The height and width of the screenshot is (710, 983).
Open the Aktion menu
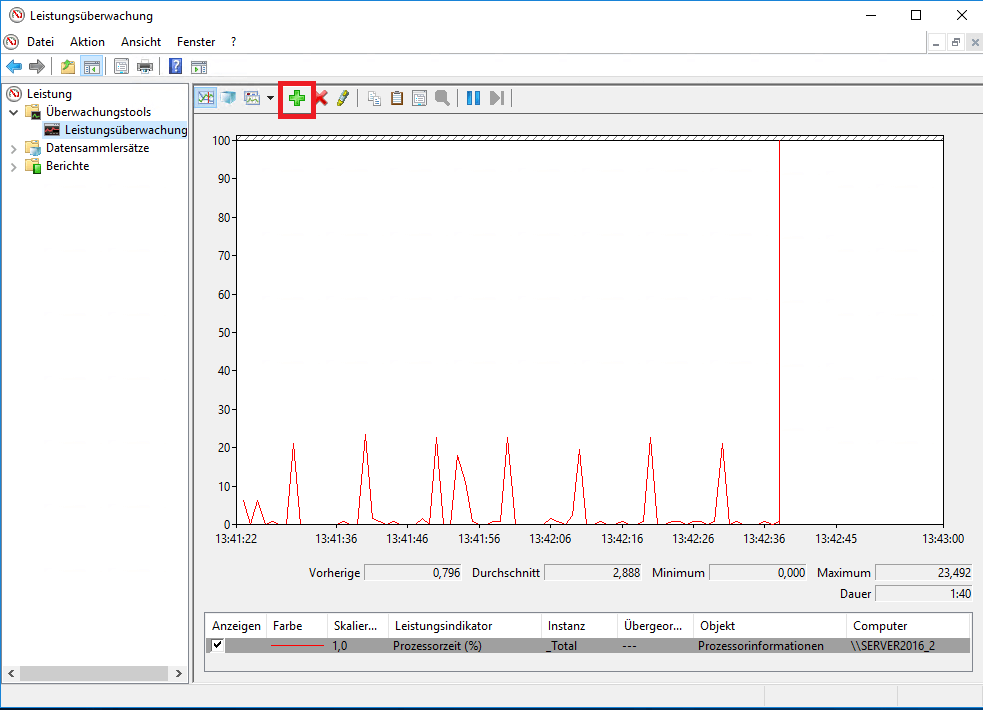coord(87,42)
